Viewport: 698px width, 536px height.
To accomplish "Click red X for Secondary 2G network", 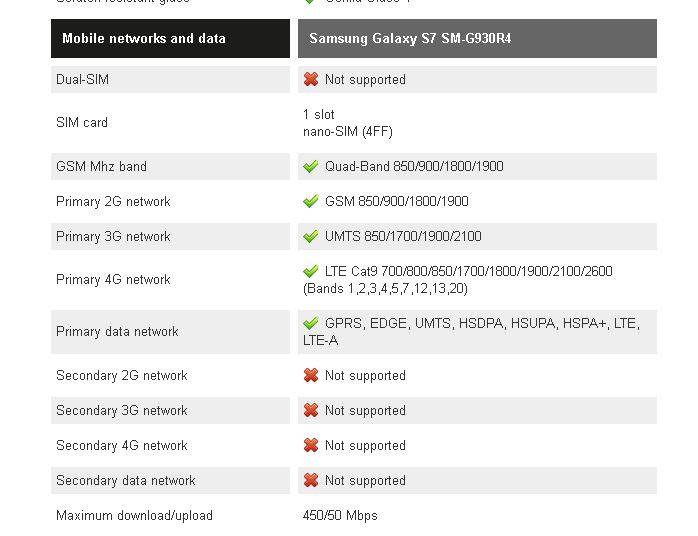I will tap(311, 375).
